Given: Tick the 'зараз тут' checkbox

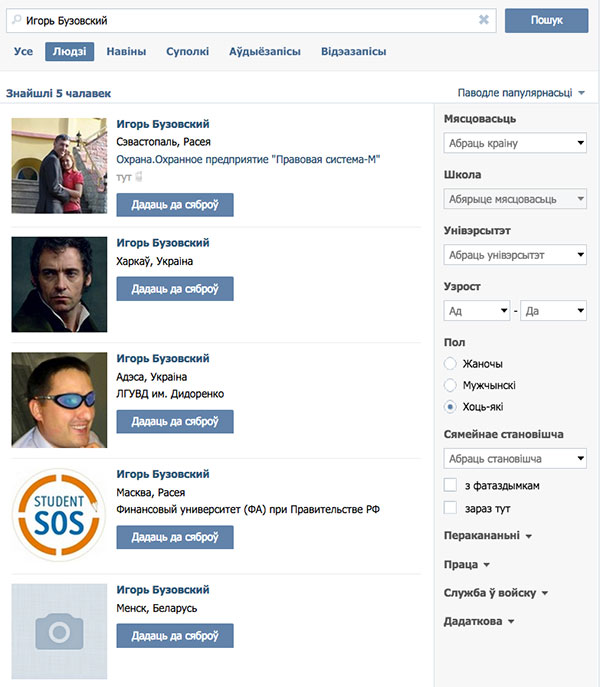Looking at the screenshot, I should coord(450,508).
